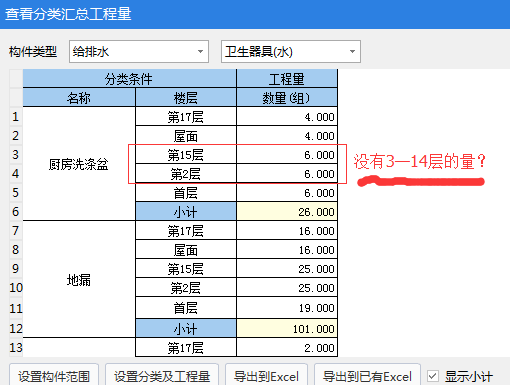
Task: Click the 4.000 value in row 2
Action: (287, 136)
